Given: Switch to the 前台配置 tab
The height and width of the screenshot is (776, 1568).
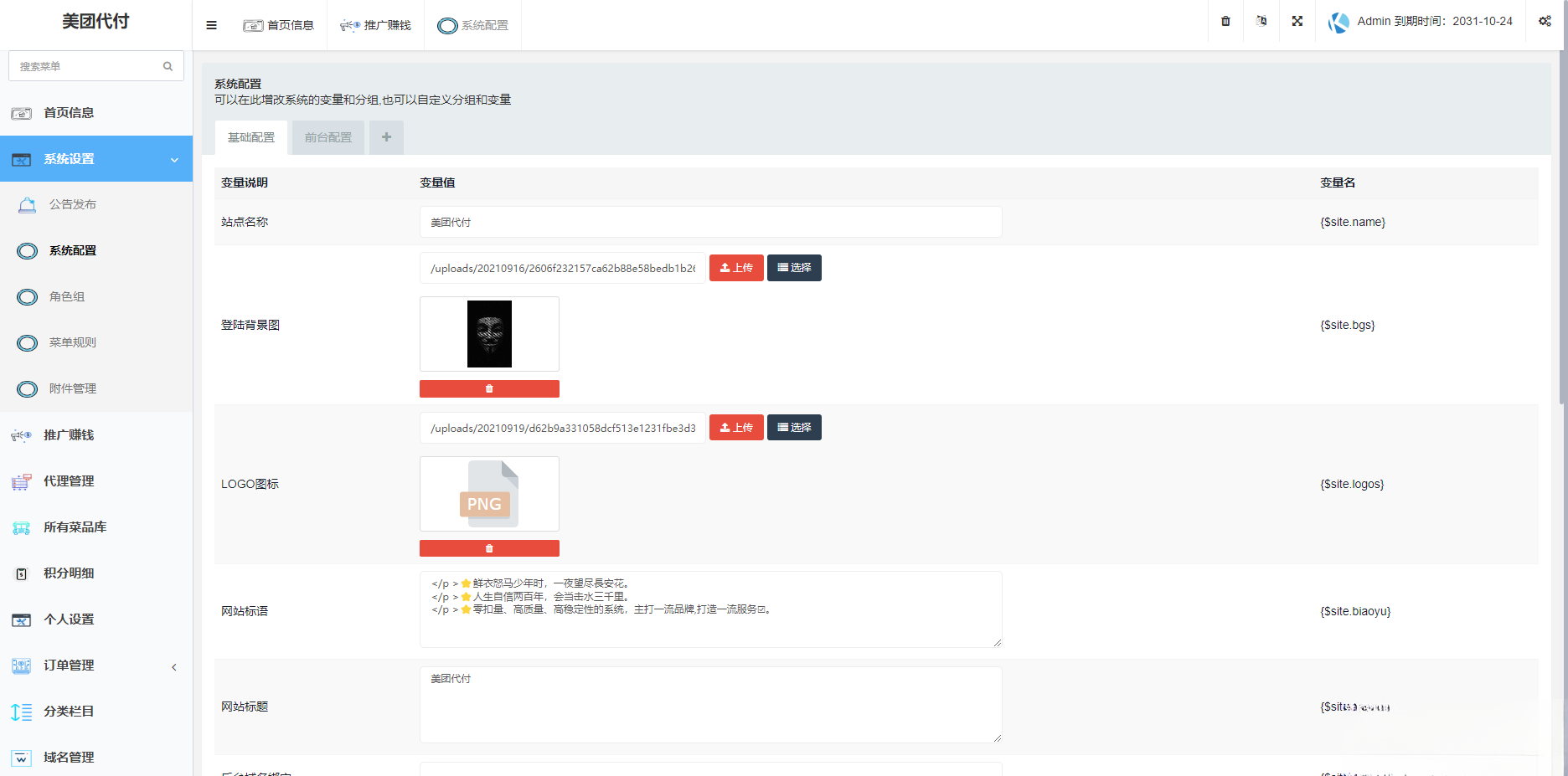Looking at the screenshot, I should tap(328, 136).
